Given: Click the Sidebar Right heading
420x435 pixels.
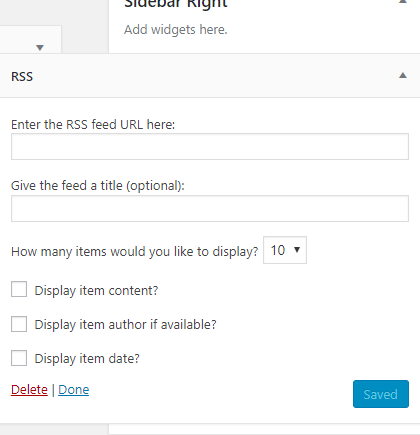Looking at the screenshot, I should click(176, 4).
